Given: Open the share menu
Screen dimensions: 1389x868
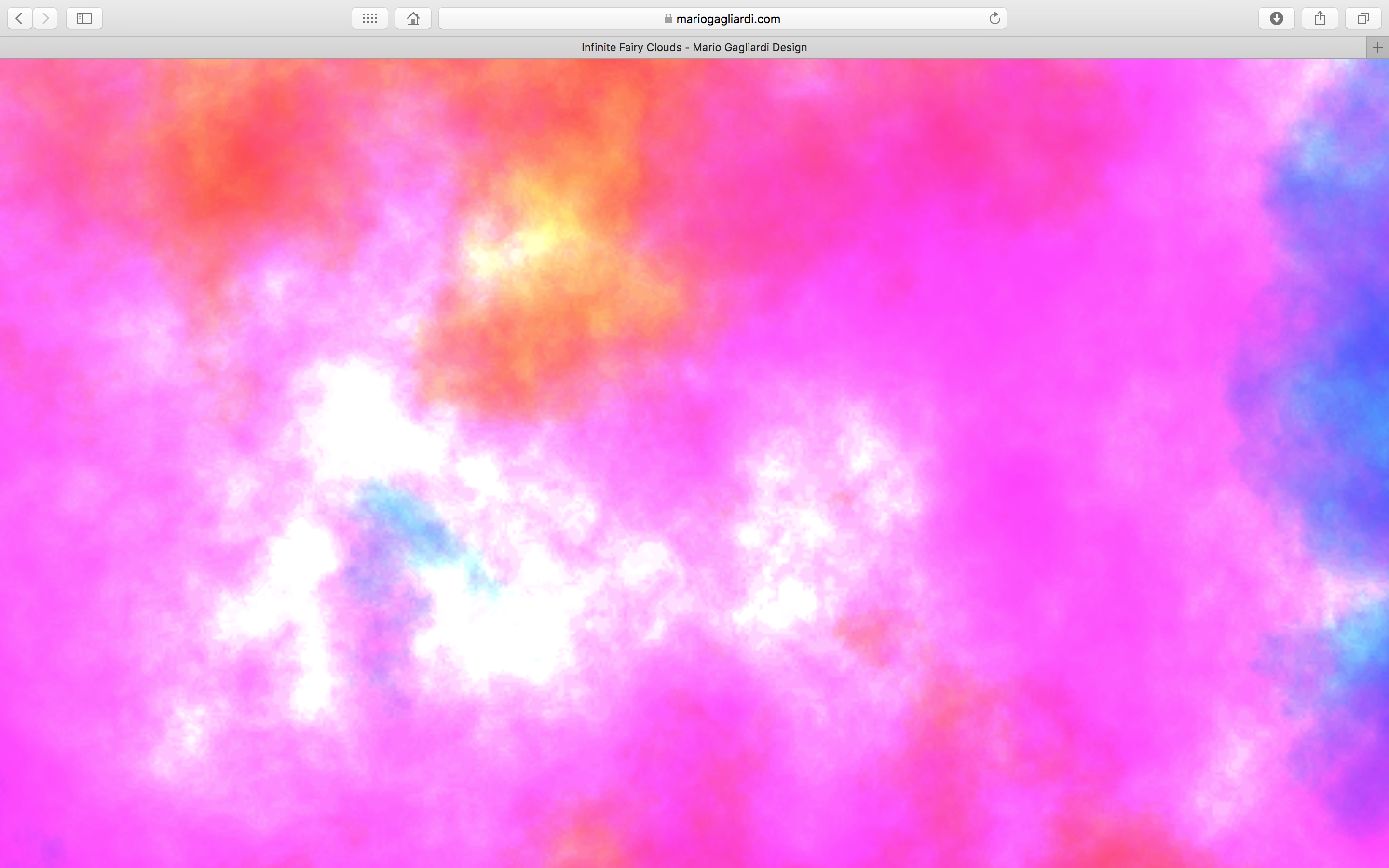Looking at the screenshot, I should [x=1320, y=18].
